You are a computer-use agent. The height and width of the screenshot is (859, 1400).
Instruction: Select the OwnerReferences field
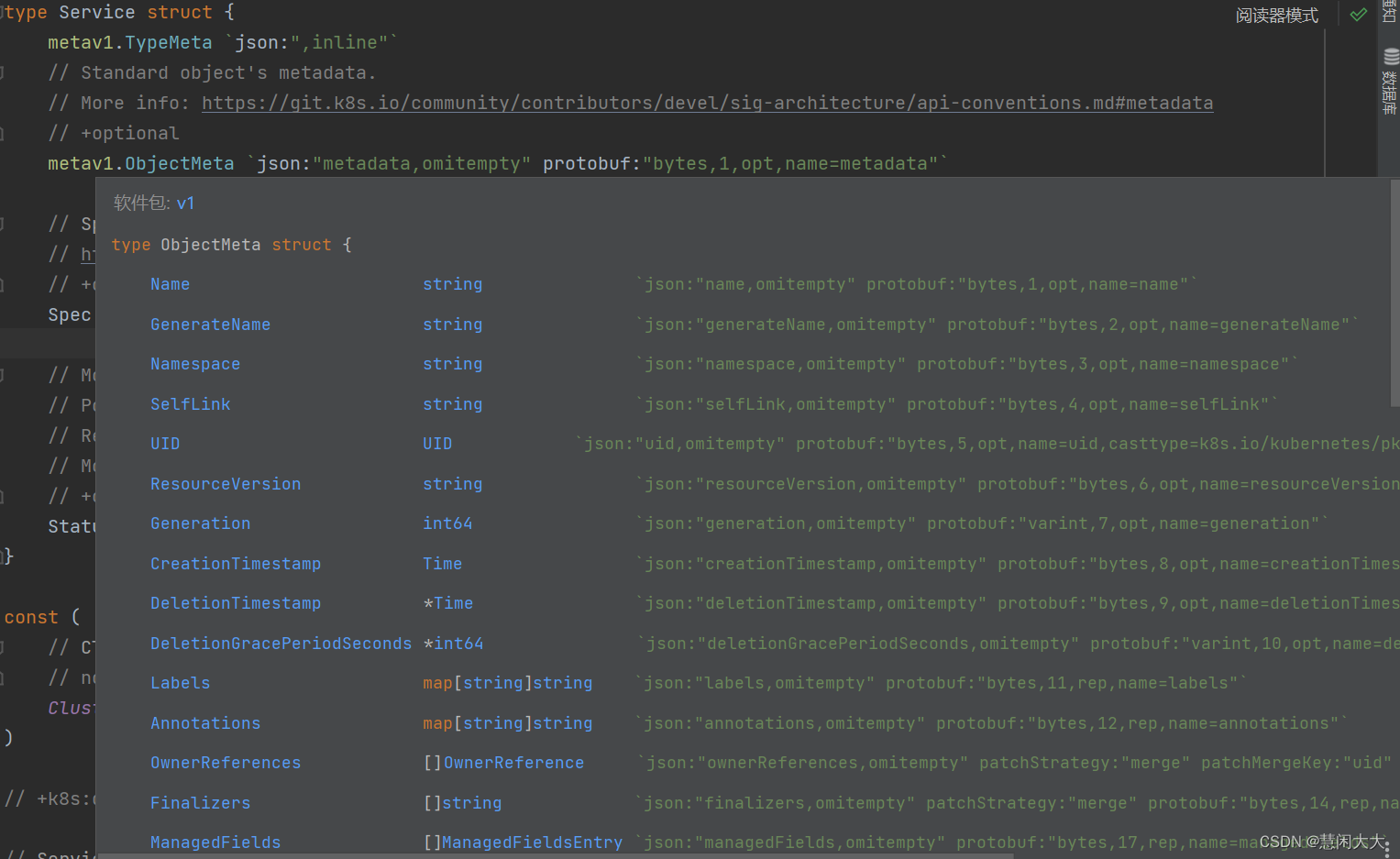coord(226,763)
